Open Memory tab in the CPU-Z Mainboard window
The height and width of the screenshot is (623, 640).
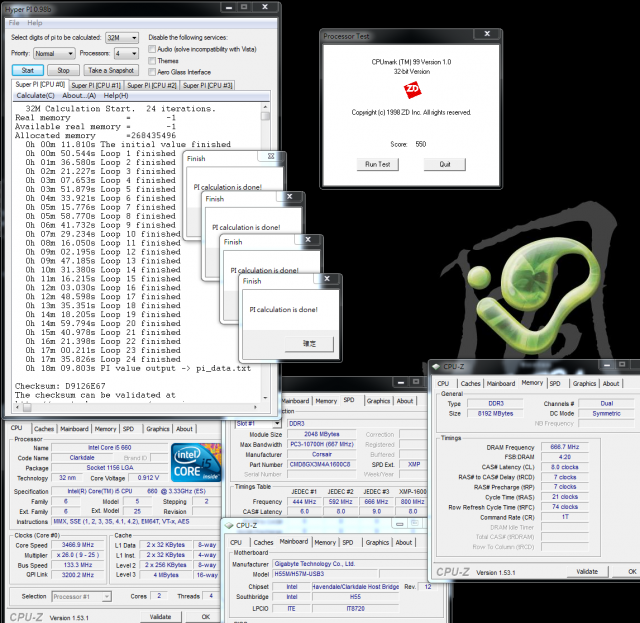click(325, 542)
